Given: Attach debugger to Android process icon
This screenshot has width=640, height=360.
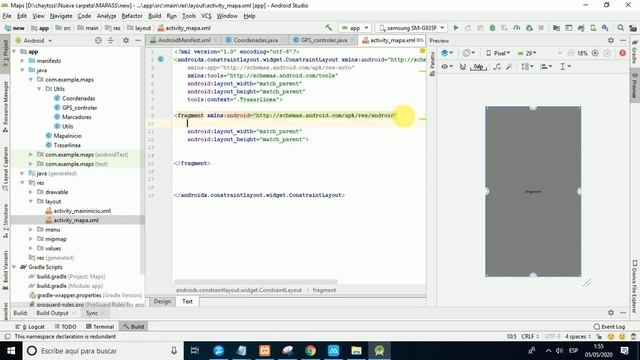Looking at the screenshot, I should pos(529,28).
